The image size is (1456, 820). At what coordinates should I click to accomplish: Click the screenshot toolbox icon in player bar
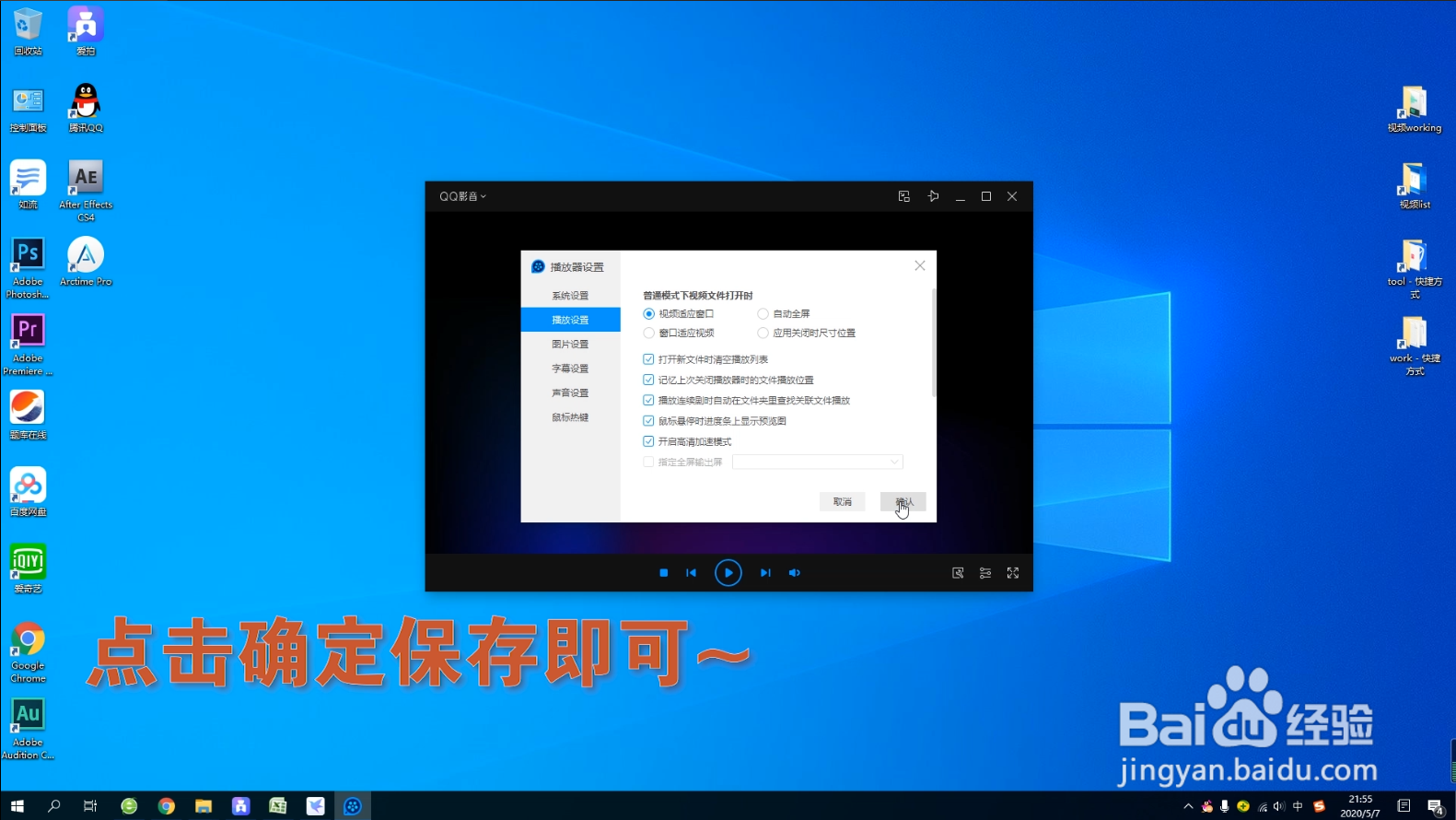(x=958, y=573)
